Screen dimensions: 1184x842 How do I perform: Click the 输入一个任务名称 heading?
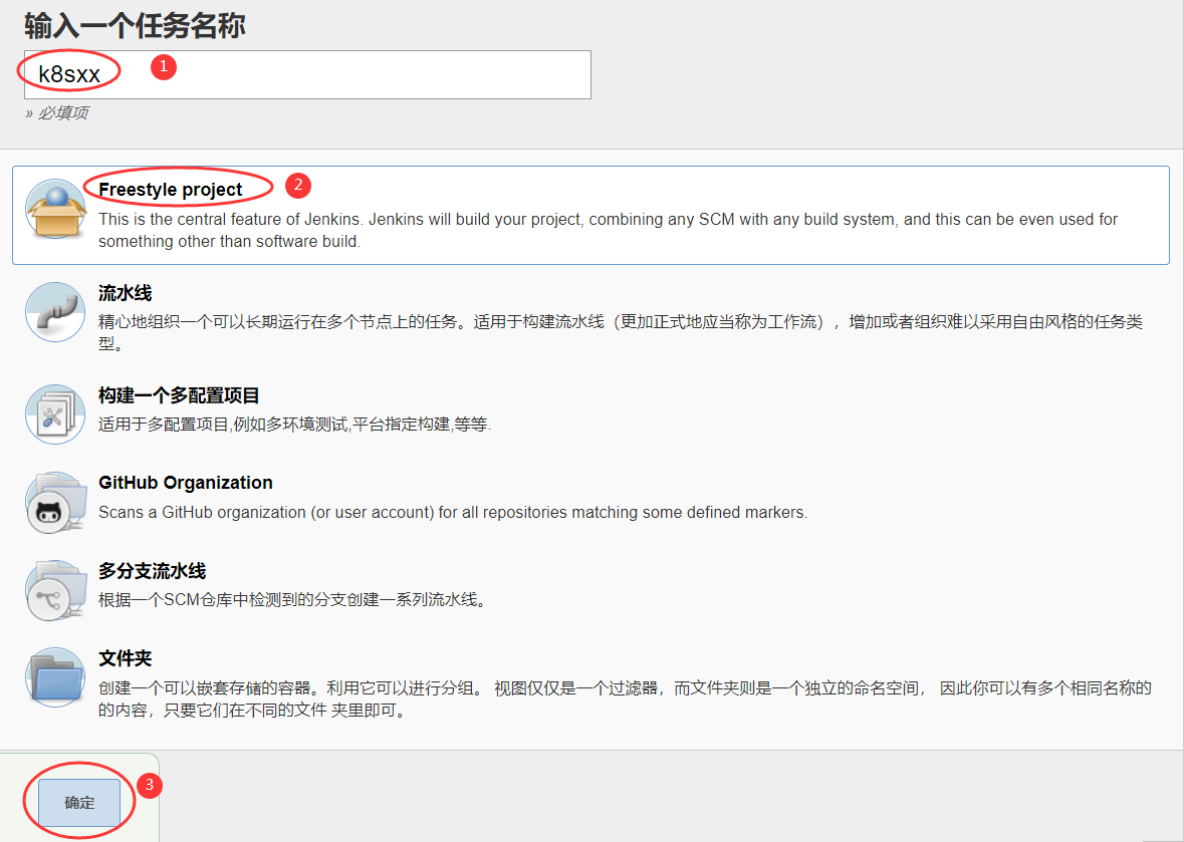(134, 26)
